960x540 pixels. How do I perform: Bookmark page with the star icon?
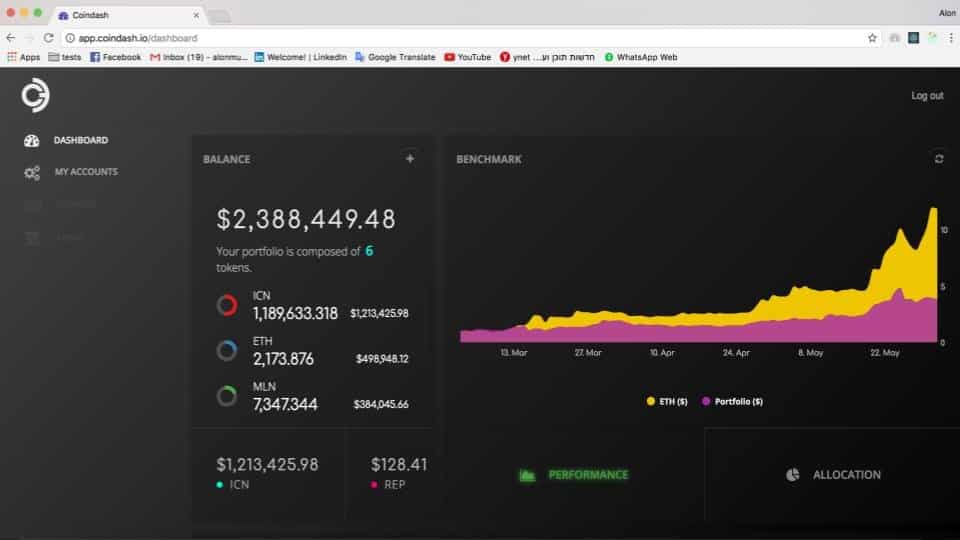872,38
